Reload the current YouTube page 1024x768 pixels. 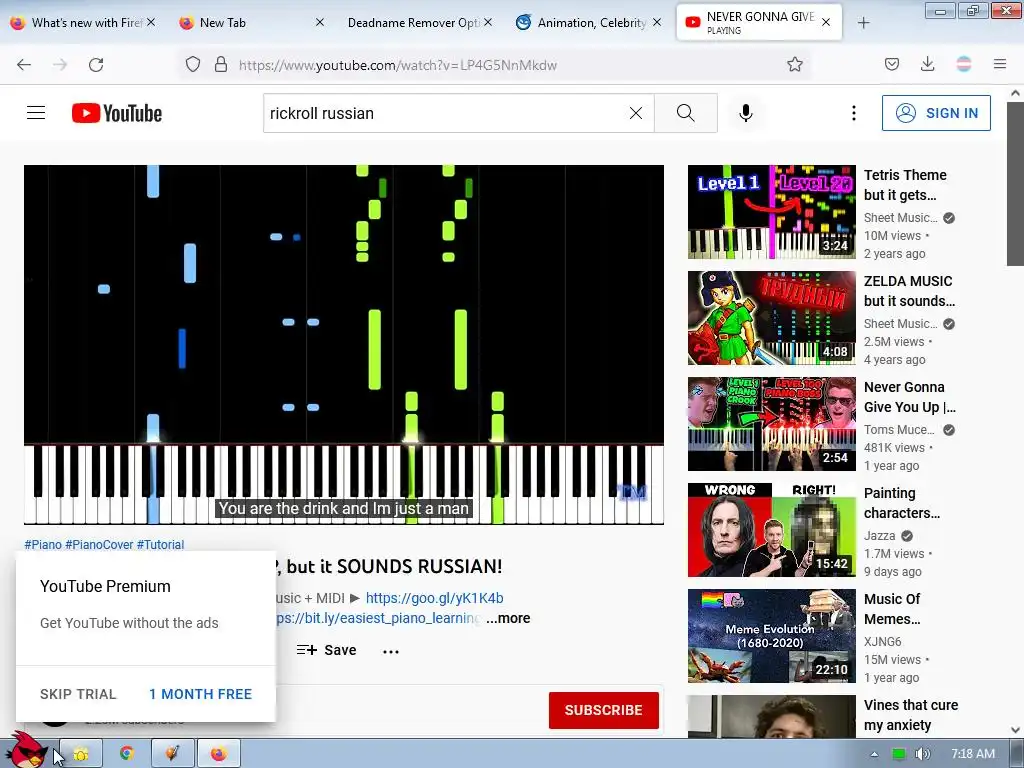(96, 65)
